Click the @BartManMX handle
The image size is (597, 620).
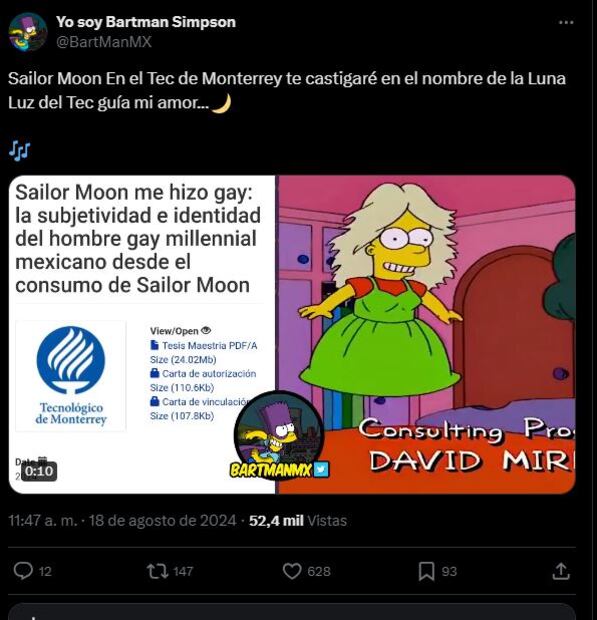pyautogui.click(x=104, y=42)
